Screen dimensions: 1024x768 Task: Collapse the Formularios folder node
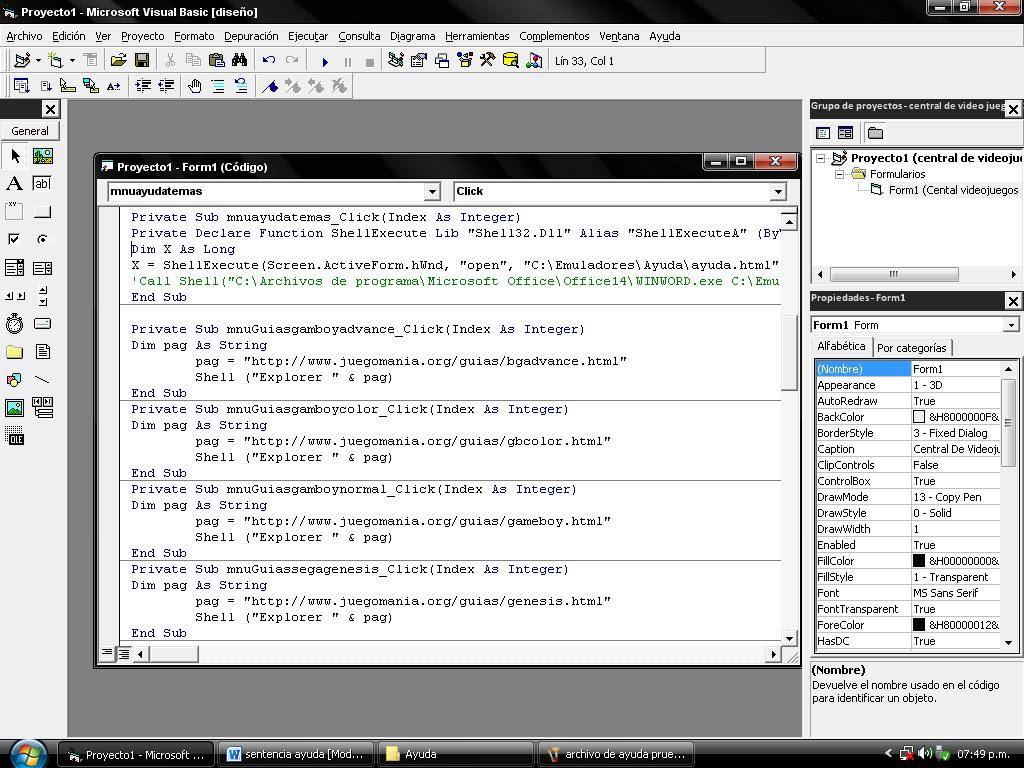(840, 174)
